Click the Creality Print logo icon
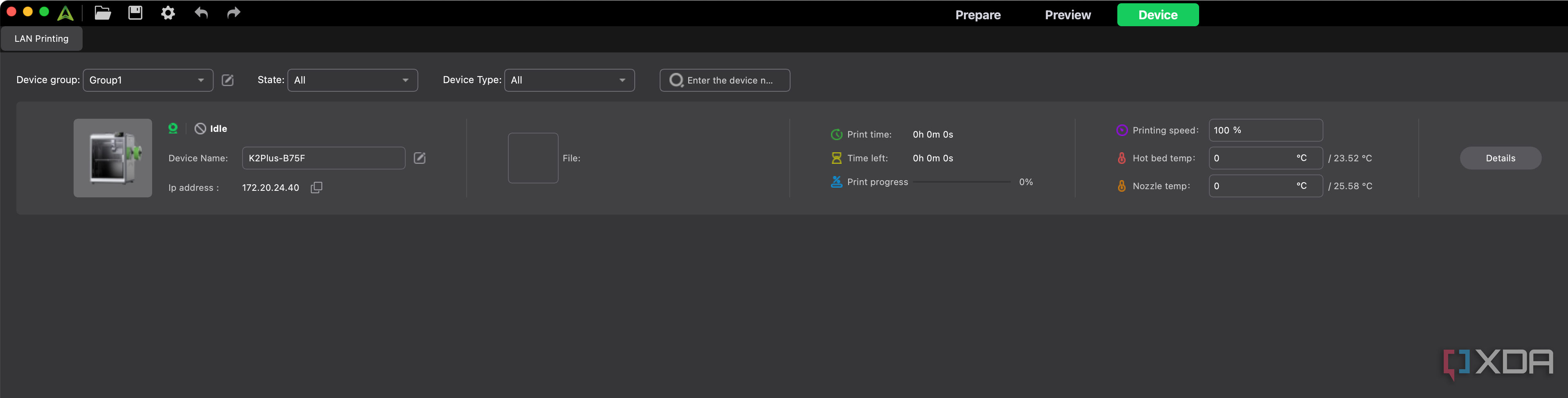This screenshot has width=1568, height=398. 65,13
